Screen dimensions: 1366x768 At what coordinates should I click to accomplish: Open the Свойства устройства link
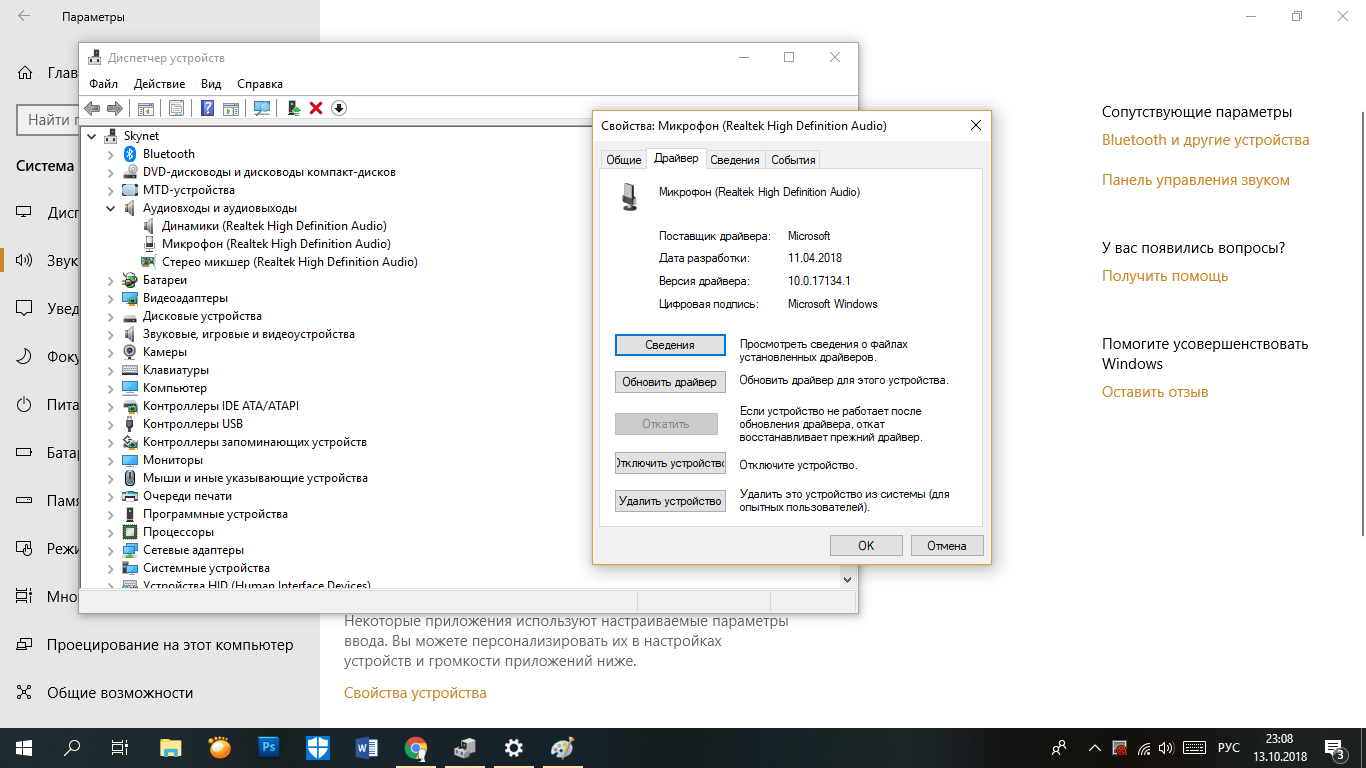tap(415, 693)
